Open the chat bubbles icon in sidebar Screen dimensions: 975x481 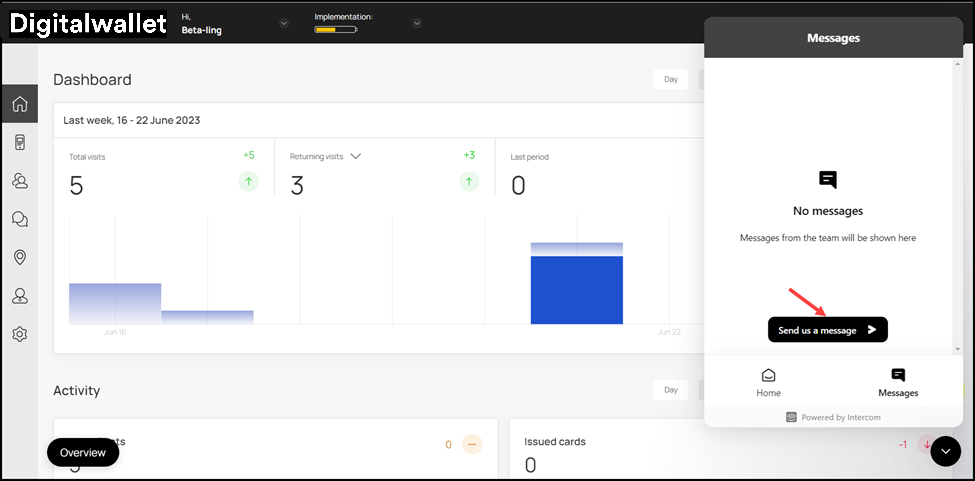(19, 219)
